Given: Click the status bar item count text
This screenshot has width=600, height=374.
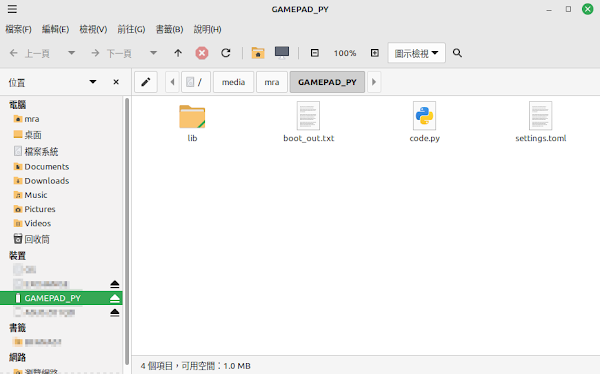Looking at the screenshot, I should (x=195, y=366).
